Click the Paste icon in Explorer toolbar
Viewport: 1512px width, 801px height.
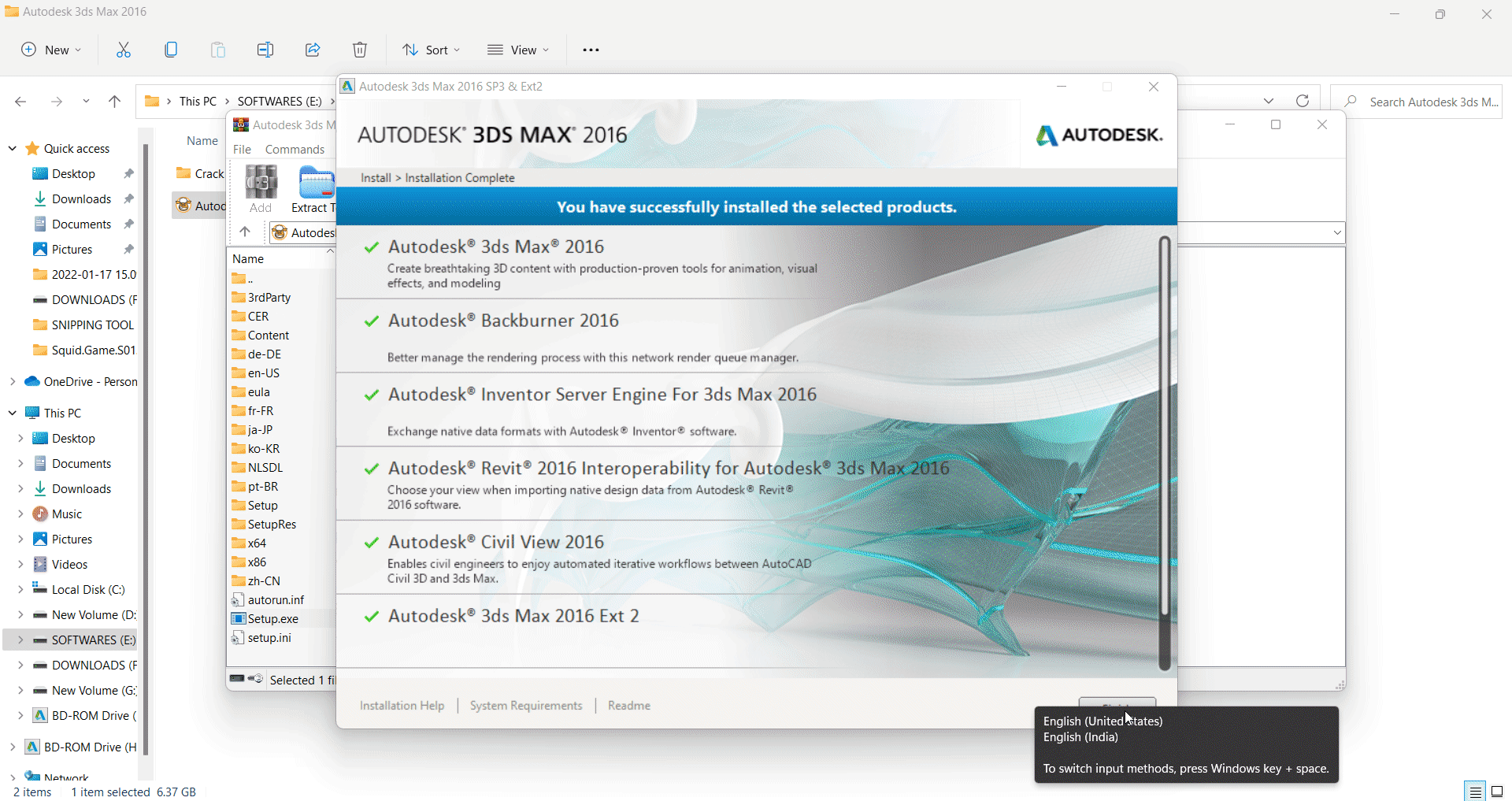pos(218,50)
